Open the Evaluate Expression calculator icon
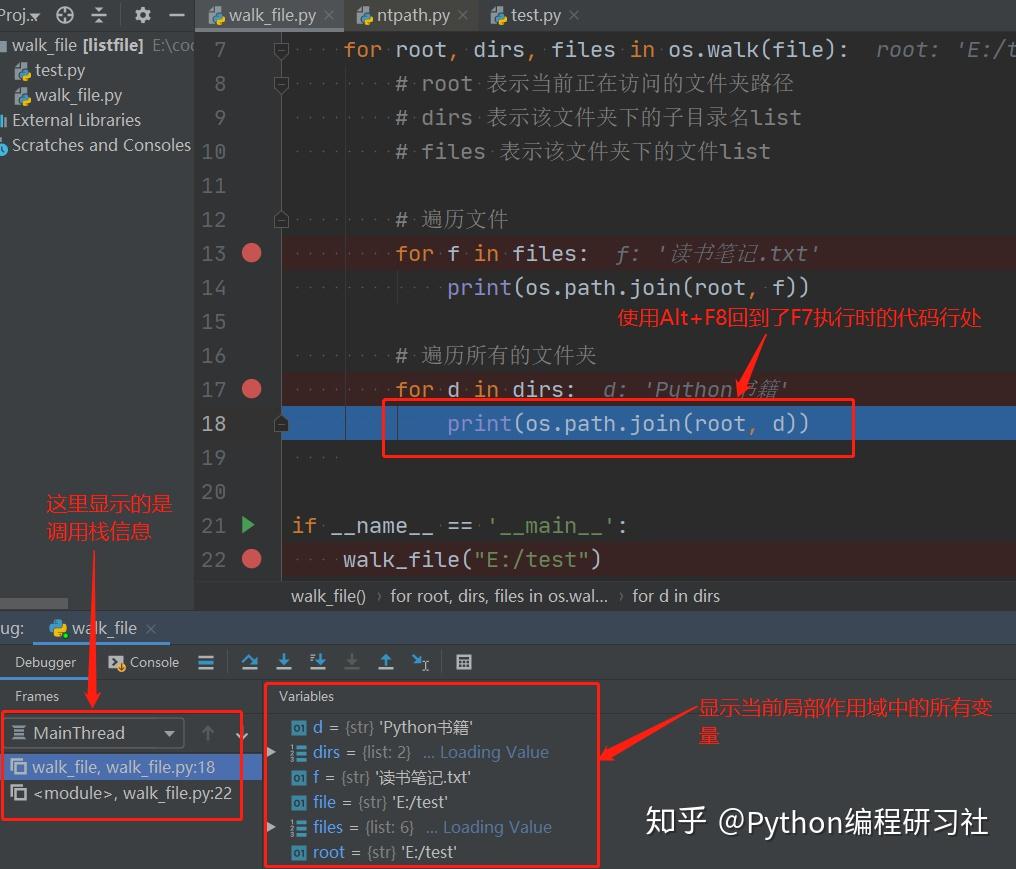Viewport: 1016px width, 869px height. [x=464, y=662]
